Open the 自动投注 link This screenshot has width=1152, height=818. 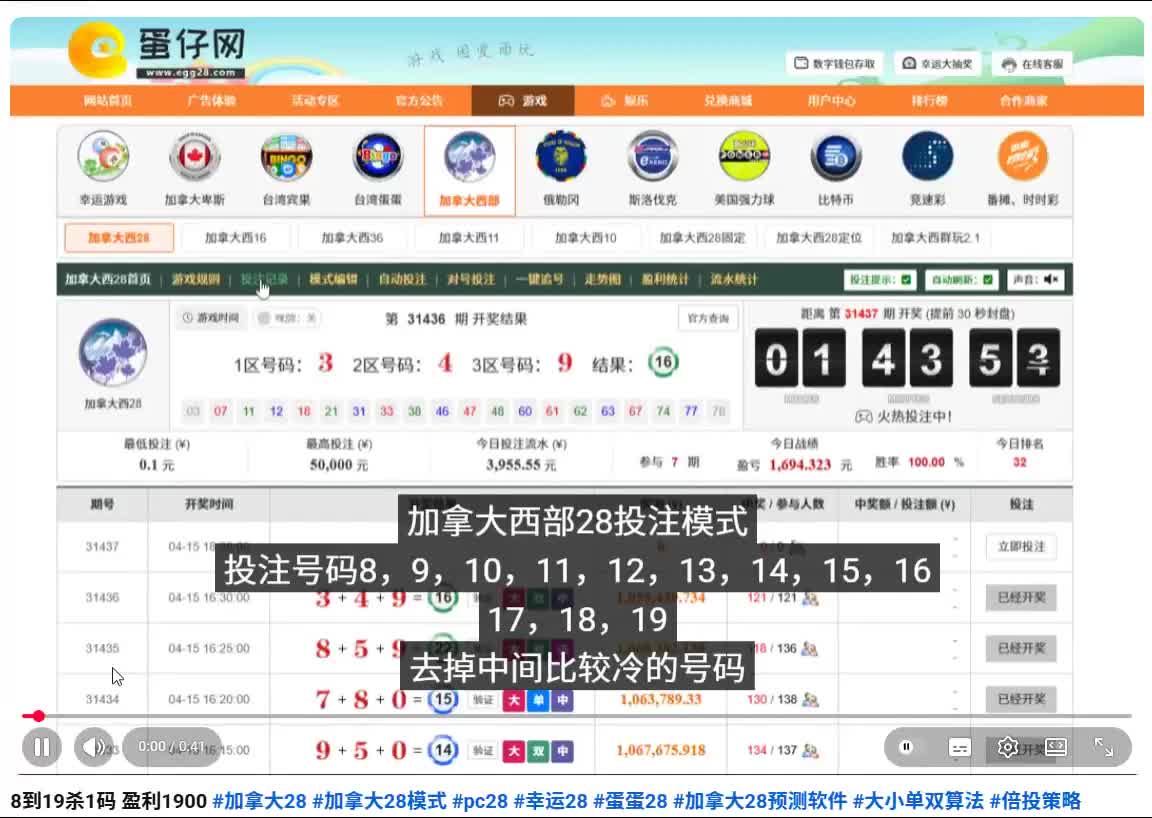coord(402,279)
